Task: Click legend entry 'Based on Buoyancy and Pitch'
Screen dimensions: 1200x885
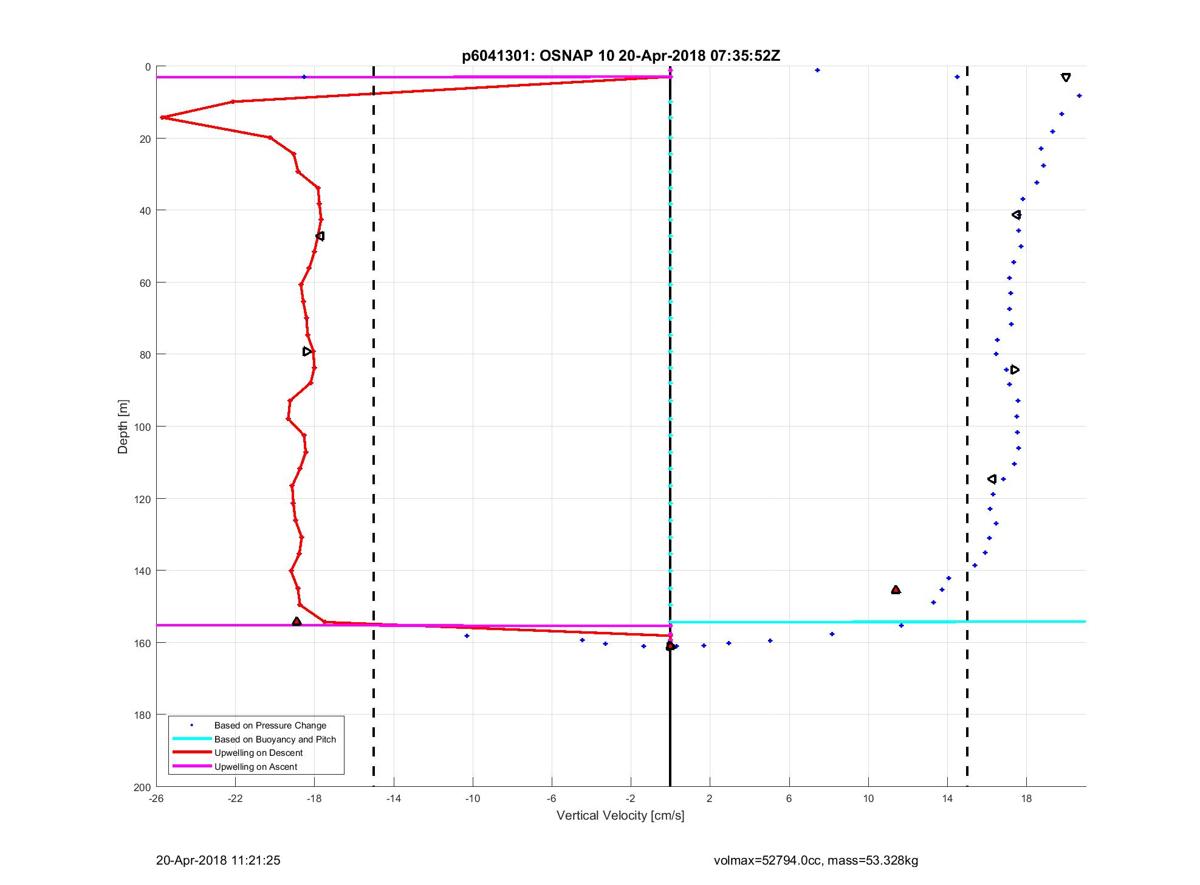Action: 275,739
